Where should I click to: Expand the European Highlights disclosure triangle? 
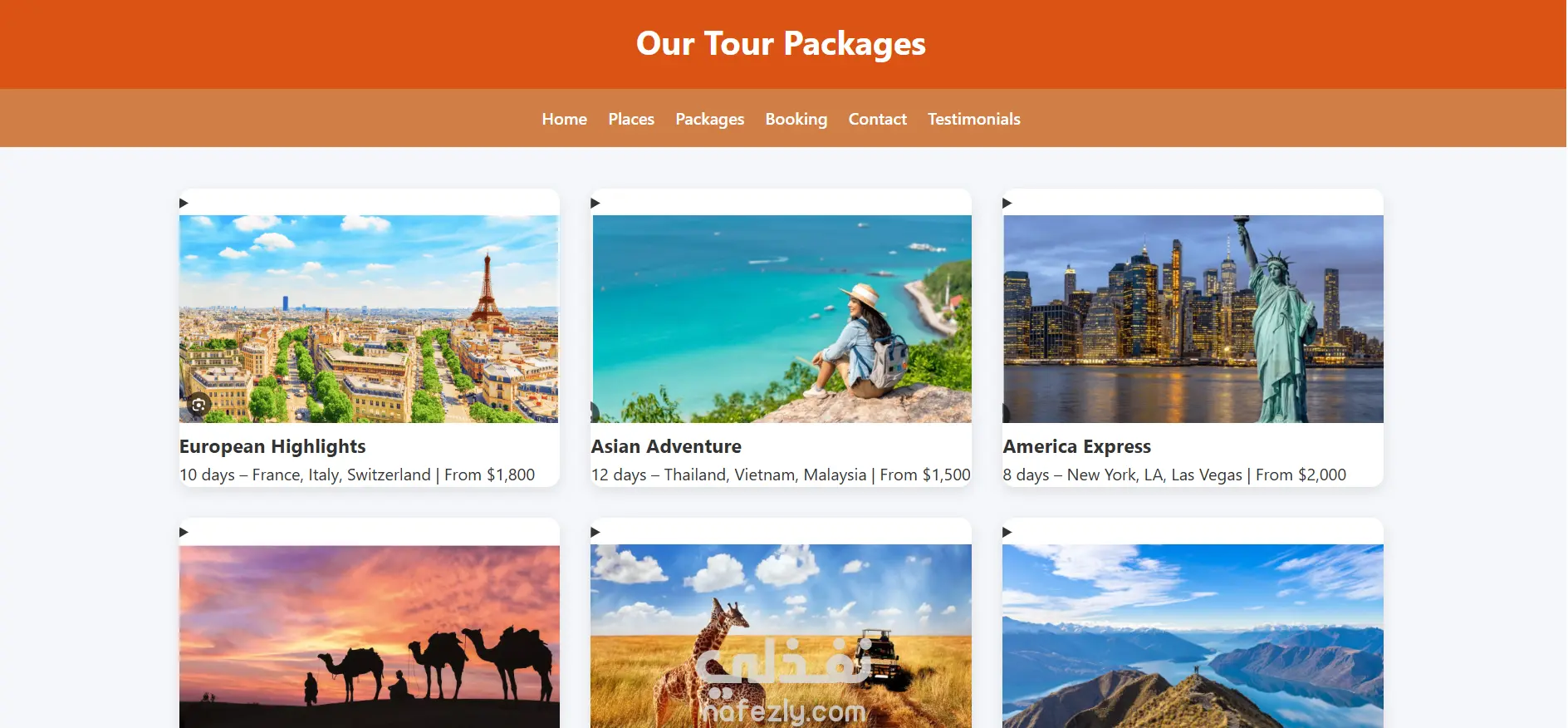pos(184,203)
